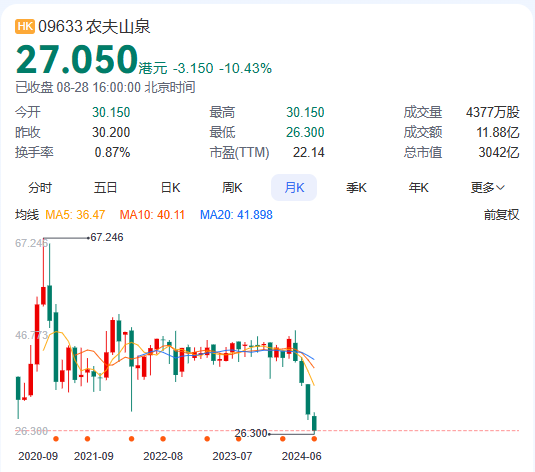Click the orange HK market badge
Screen dimensions: 535x472
[25, 27]
